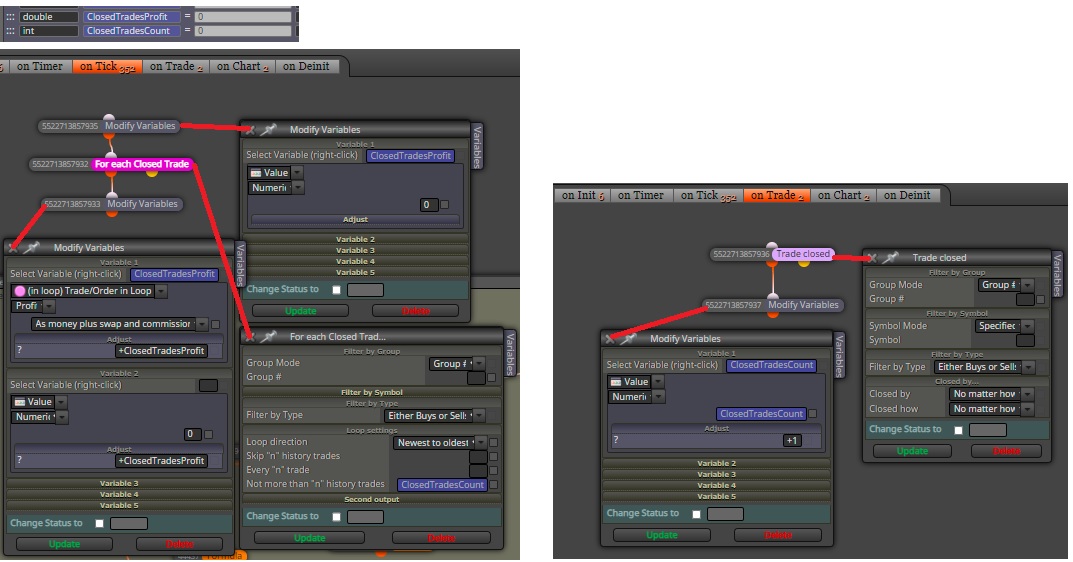Click the yellow output connector of For each Closed Trade
This screenshot has width=1073, height=562.
pyautogui.click(x=152, y=173)
